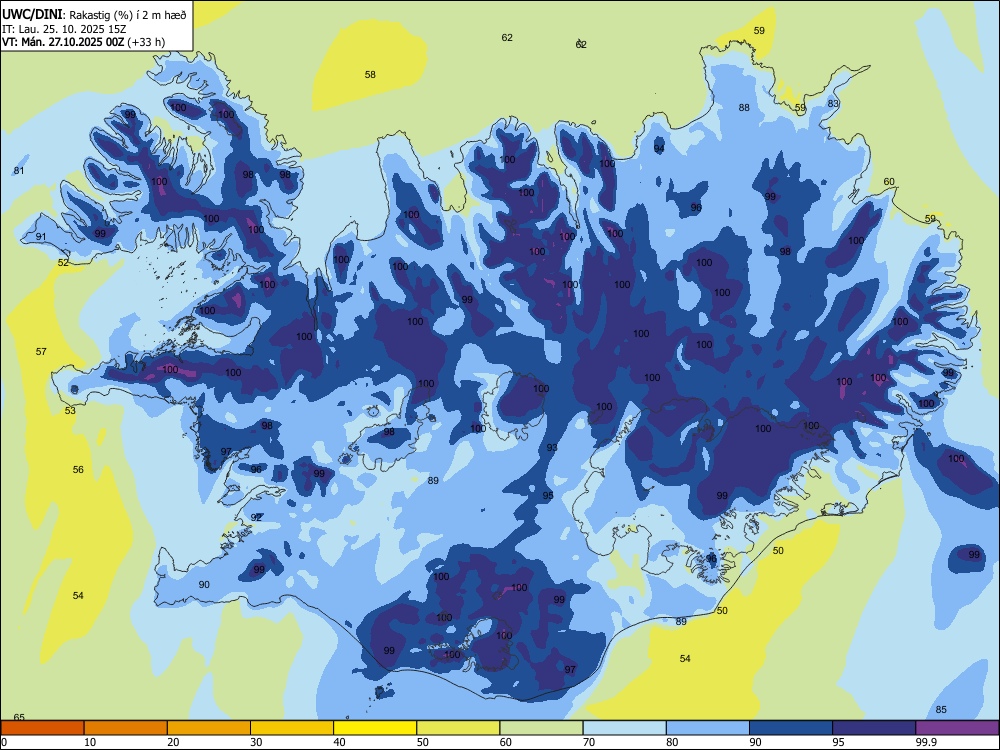The image size is (1000, 750).
Task: Click the map value '94' on the map
Action: click(x=659, y=149)
